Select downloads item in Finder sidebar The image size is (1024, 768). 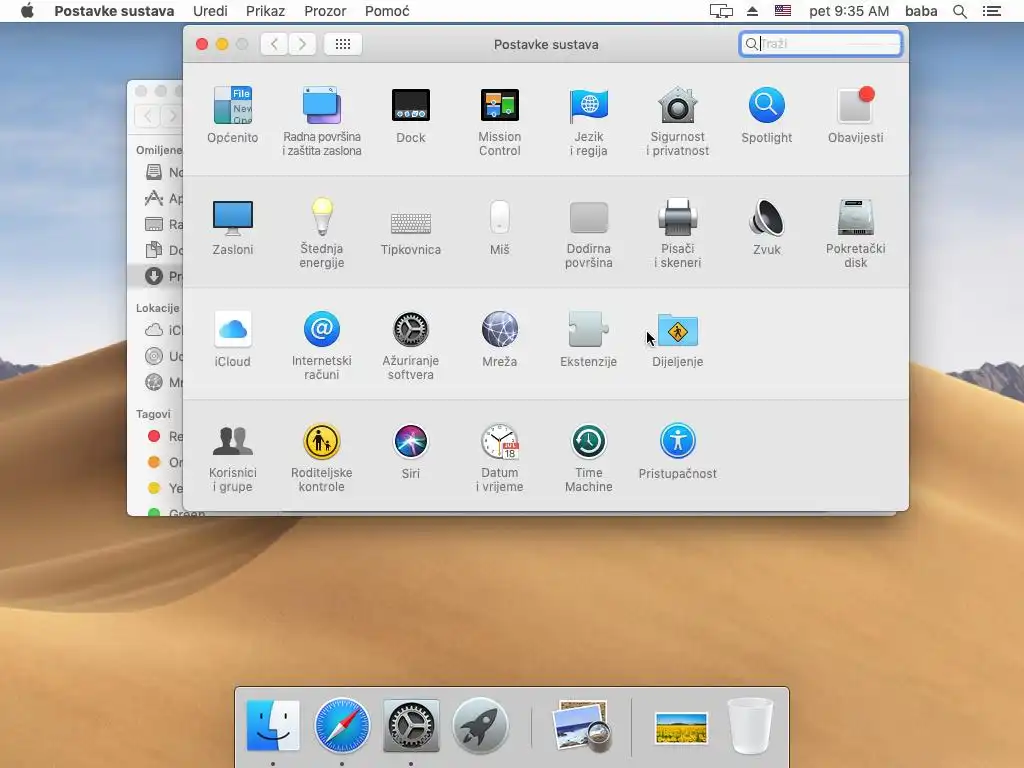[x=157, y=276]
